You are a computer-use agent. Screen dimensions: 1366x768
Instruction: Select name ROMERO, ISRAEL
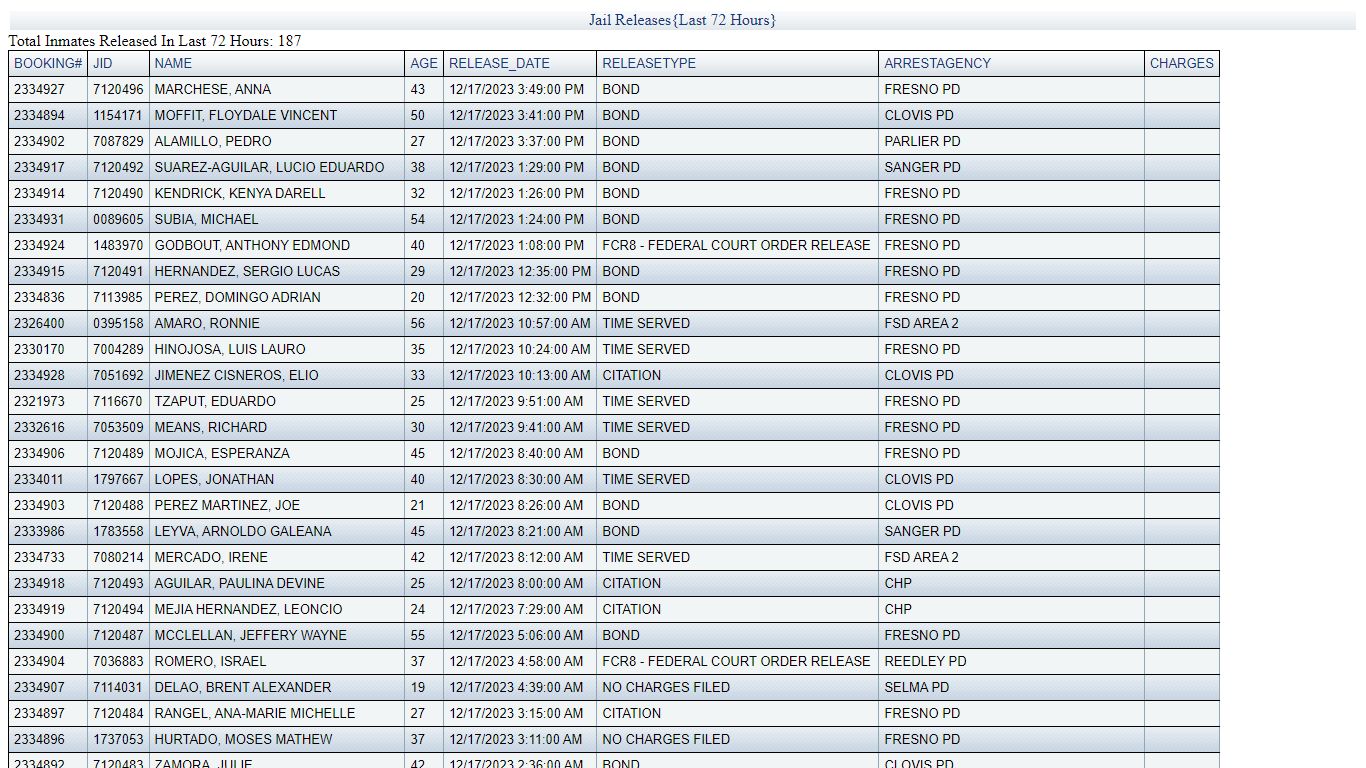210,661
